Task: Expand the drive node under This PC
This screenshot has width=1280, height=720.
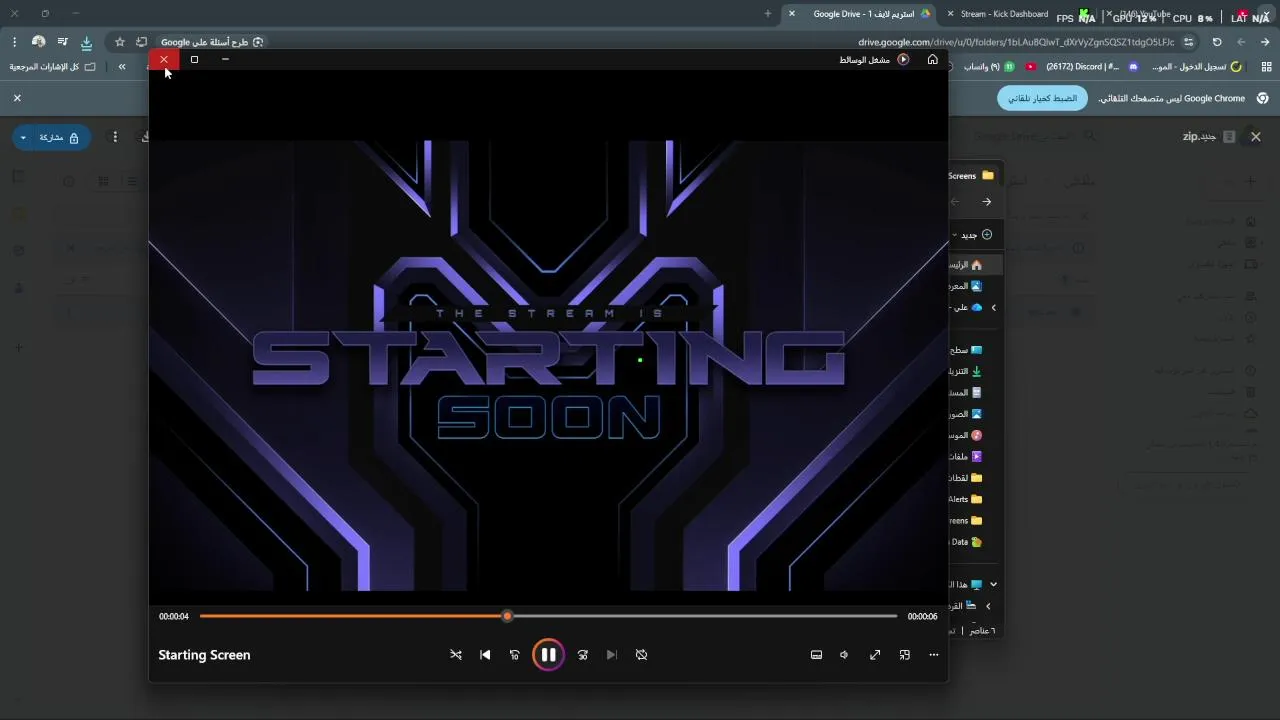Action: 988,606
